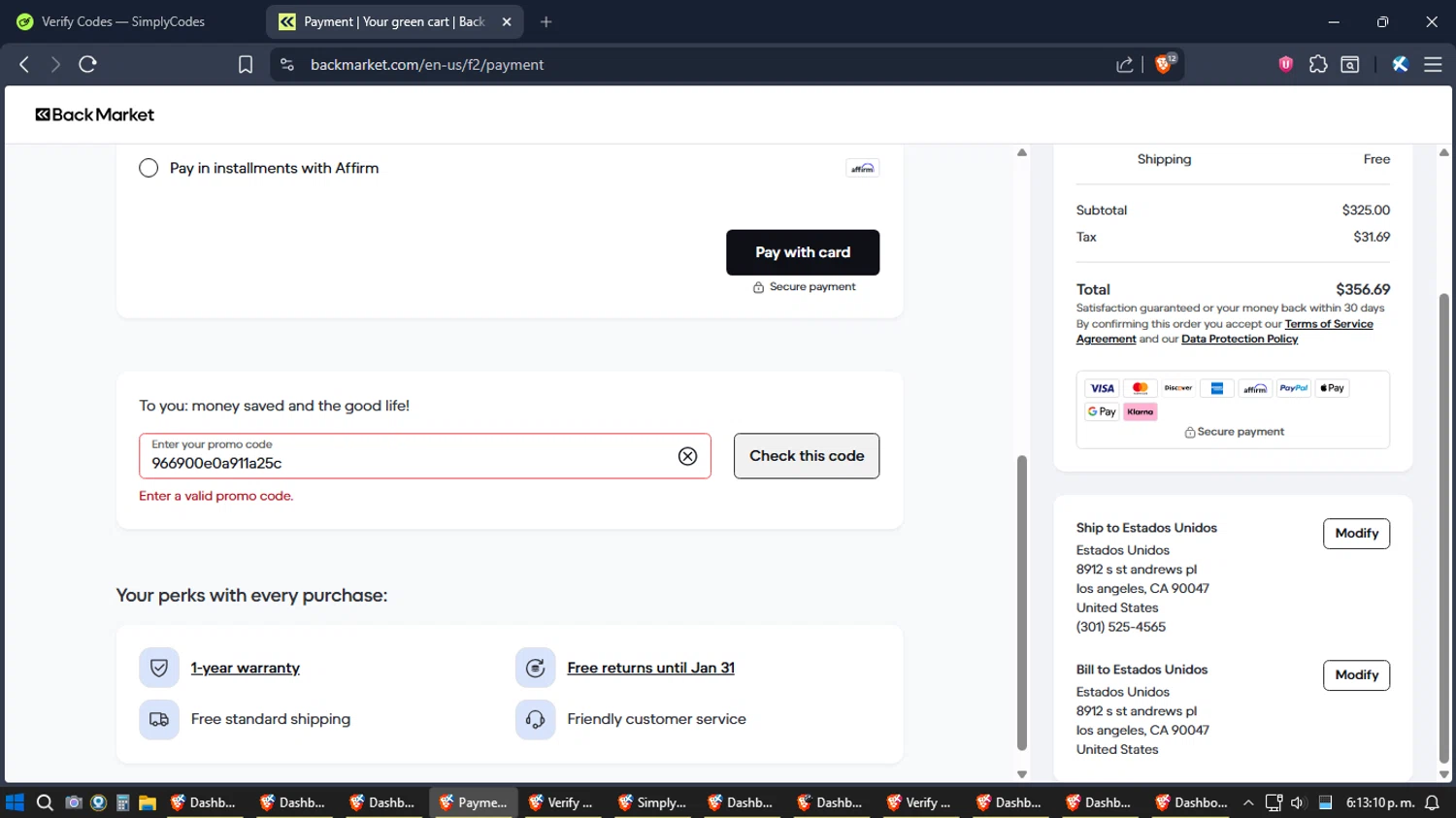Switch to the Simply... taskbar window
This screenshot has height=818, width=1456.
click(653, 802)
